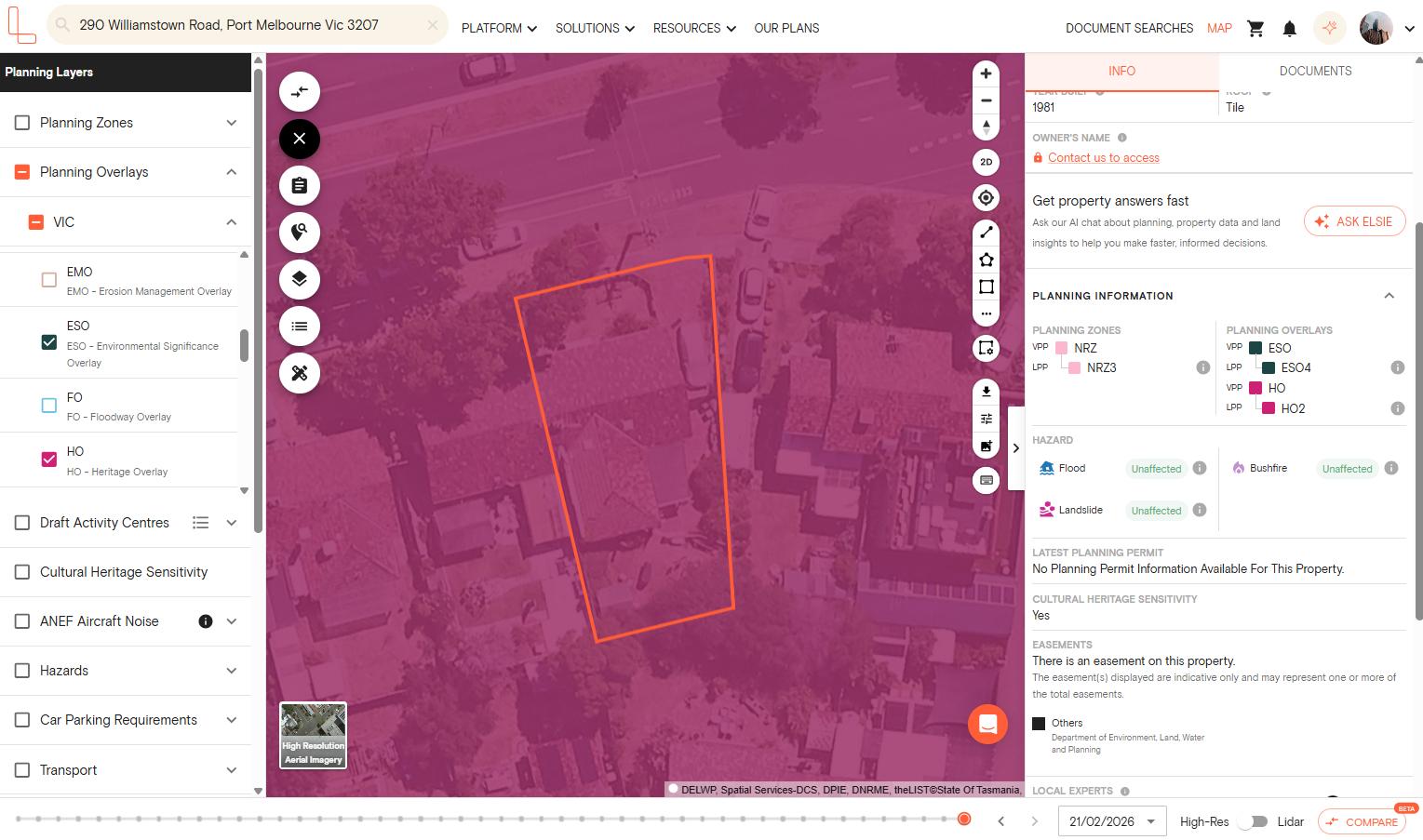The image size is (1423, 840).
Task: Enable the EMO Erosion Management Overlay checkbox
Action: point(49,280)
